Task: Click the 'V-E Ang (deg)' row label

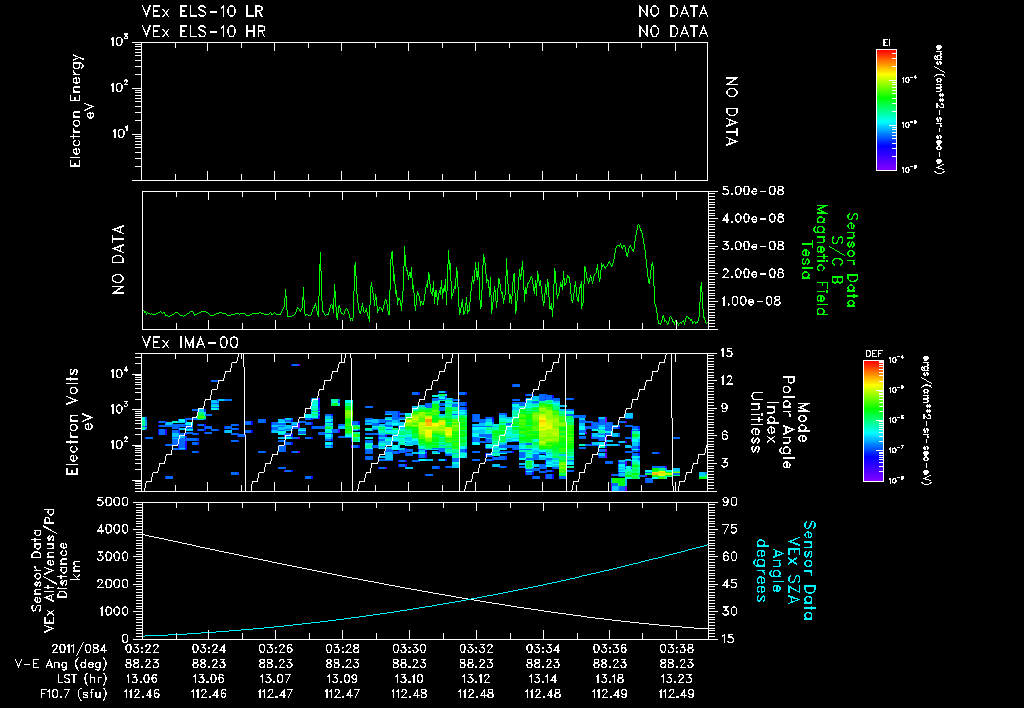Action: (x=61, y=664)
